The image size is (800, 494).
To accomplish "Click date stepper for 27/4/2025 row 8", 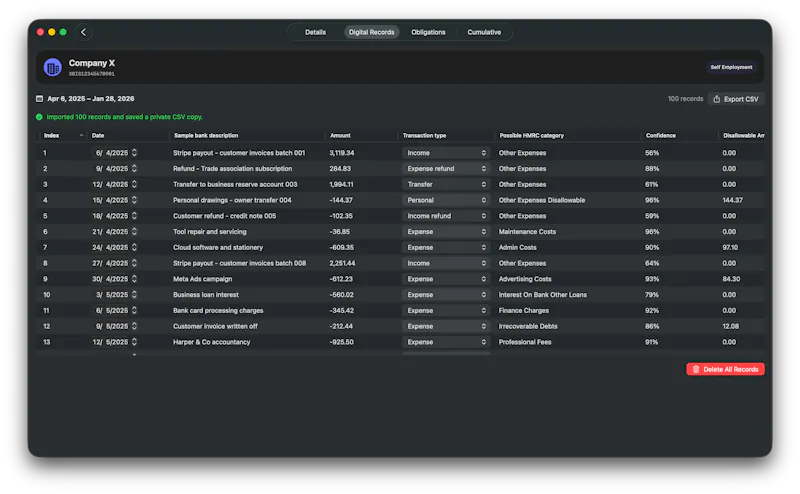I will (x=134, y=263).
